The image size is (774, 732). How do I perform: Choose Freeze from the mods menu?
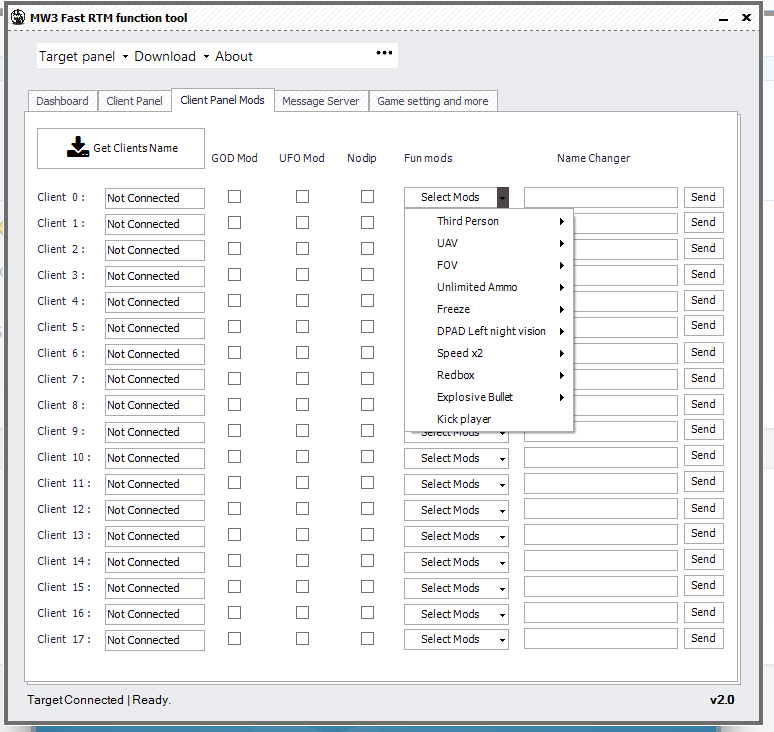[489, 309]
